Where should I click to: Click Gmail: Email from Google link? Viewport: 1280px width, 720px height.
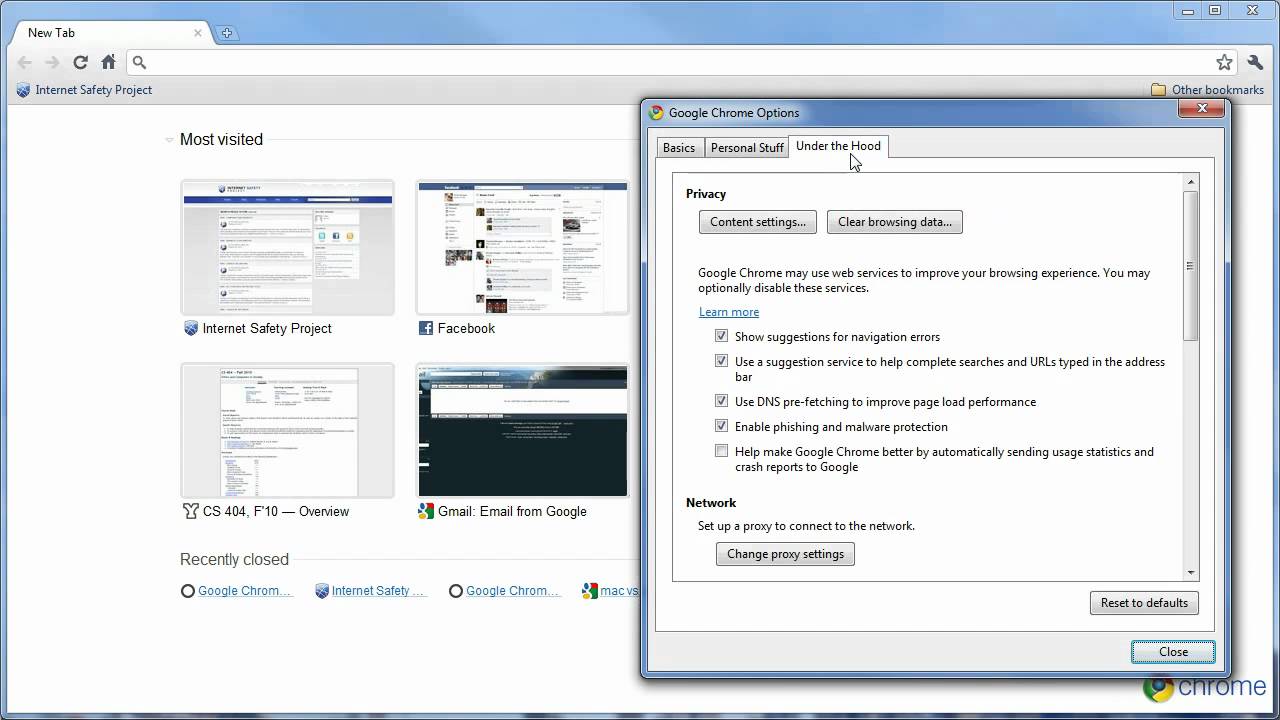[512, 511]
